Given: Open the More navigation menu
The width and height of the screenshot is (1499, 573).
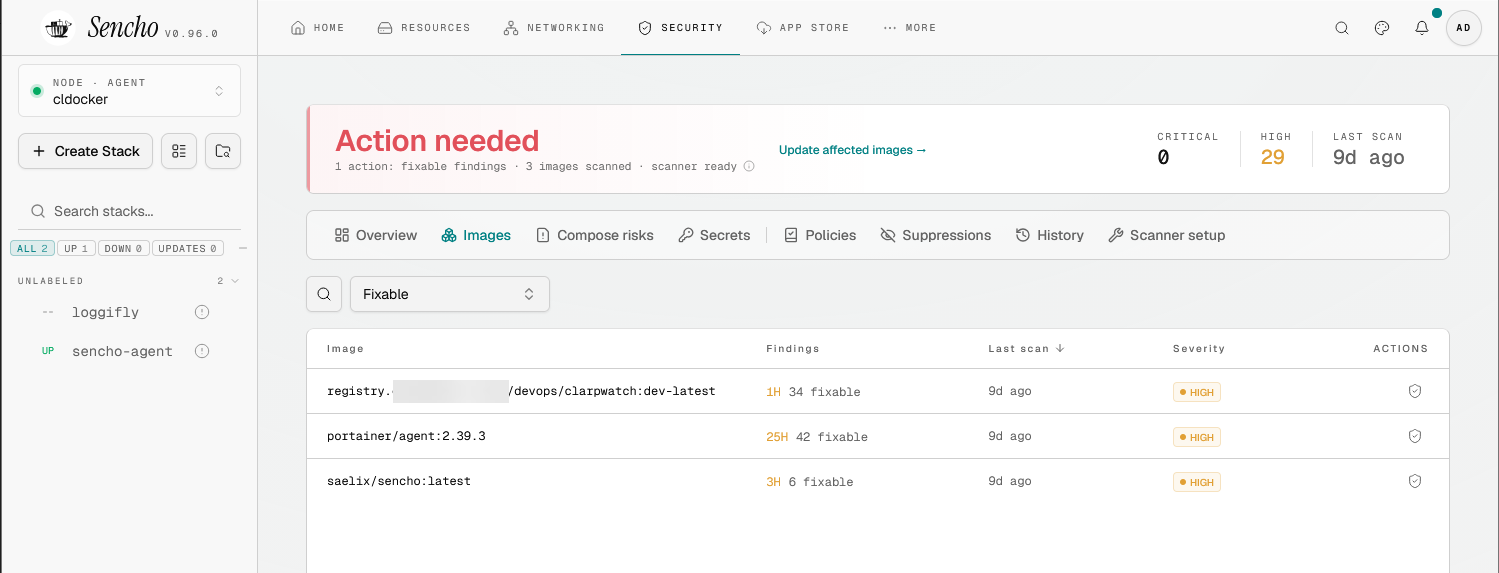Looking at the screenshot, I should point(909,28).
